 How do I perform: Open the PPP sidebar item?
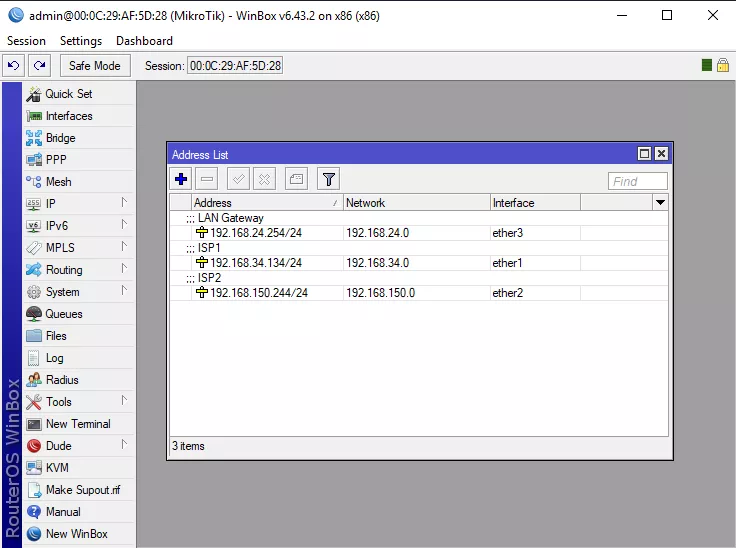click(x=79, y=160)
